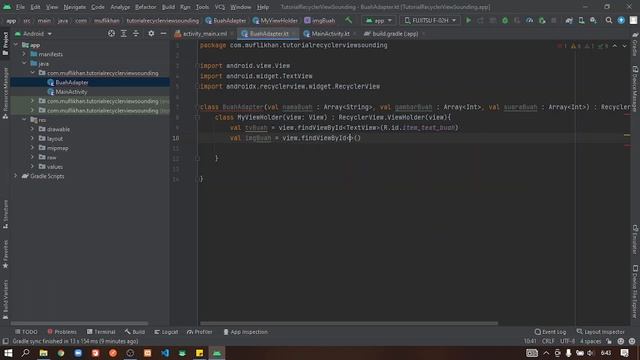The height and width of the screenshot is (360, 640).
Task: Click Expand All in Project panel header
Action: coord(124,33)
